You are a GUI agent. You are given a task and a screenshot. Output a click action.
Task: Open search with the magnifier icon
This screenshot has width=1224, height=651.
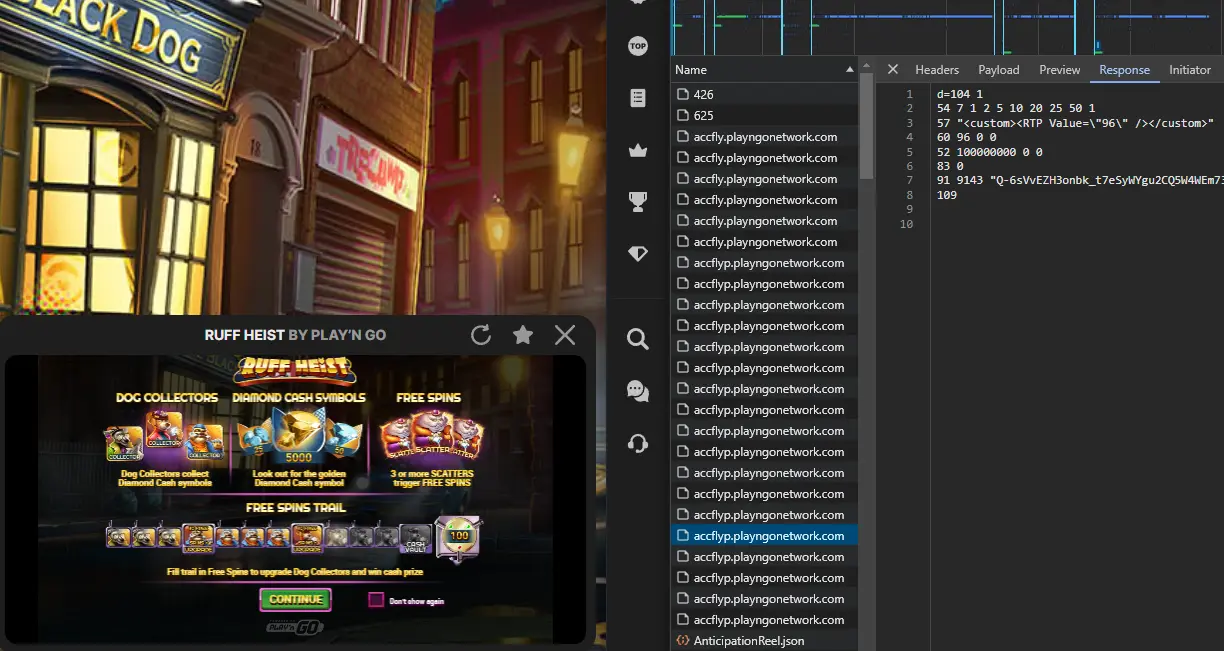[638, 339]
